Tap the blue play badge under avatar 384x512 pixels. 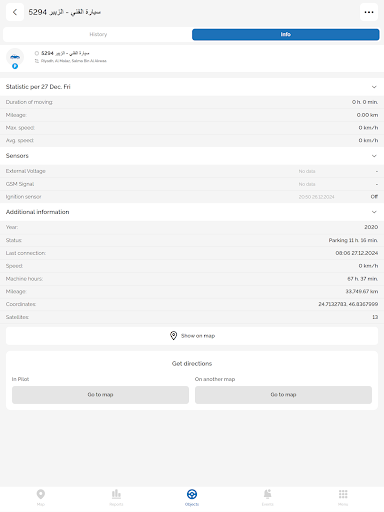tap(15, 66)
